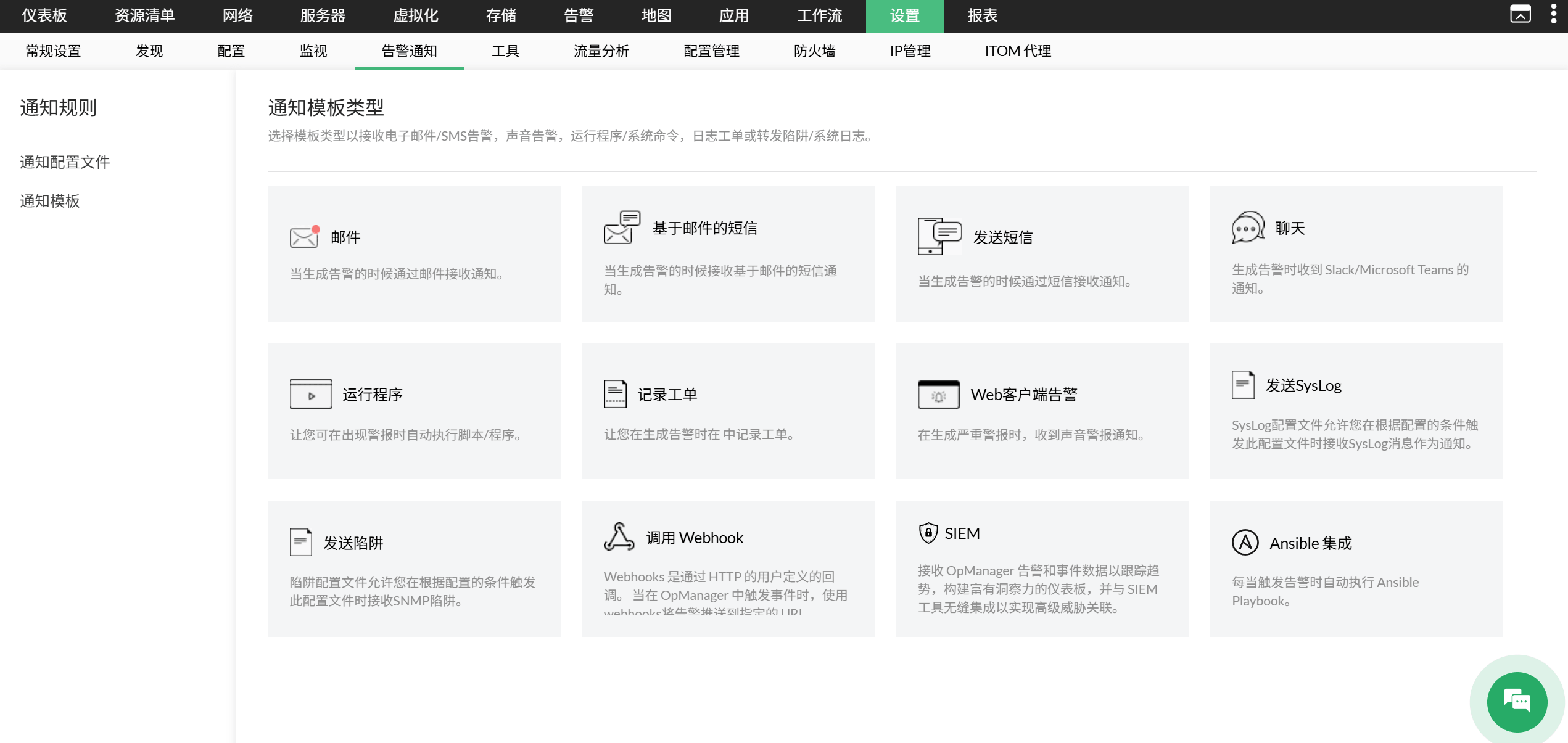The width and height of the screenshot is (1568, 743).
Task: Click the Ansible logo icon
Action: point(1245,543)
